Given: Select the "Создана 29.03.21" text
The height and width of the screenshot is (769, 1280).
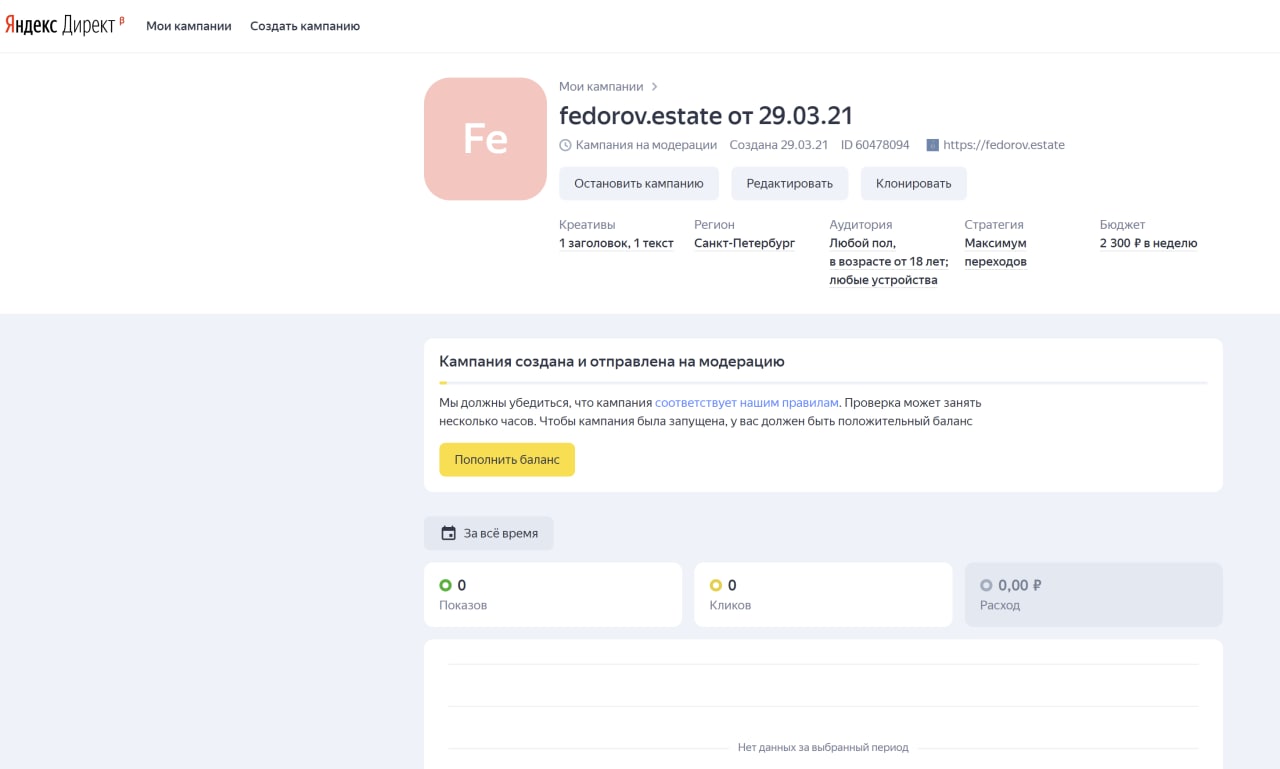Looking at the screenshot, I should pyautogui.click(x=779, y=145).
